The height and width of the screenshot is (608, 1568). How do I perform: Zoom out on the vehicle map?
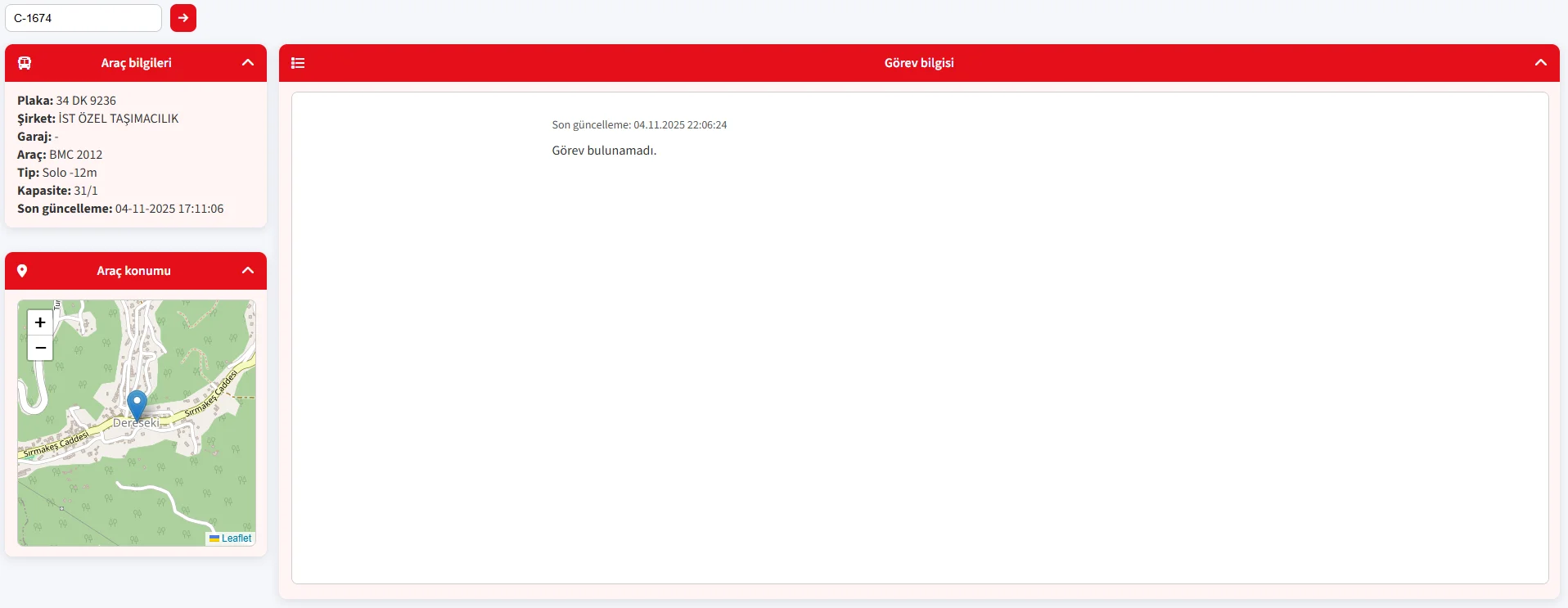tap(40, 348)
